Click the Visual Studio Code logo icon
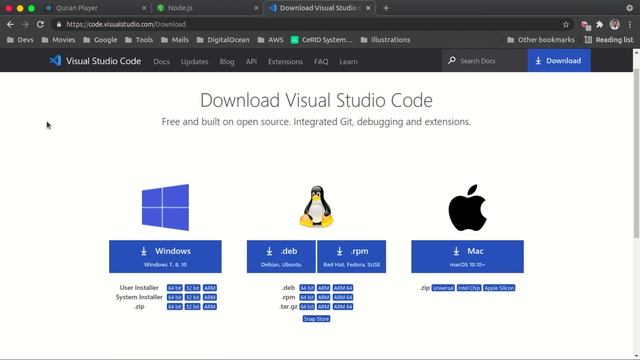Viewport: 640px width, 360px height. [x=55, y=61]
